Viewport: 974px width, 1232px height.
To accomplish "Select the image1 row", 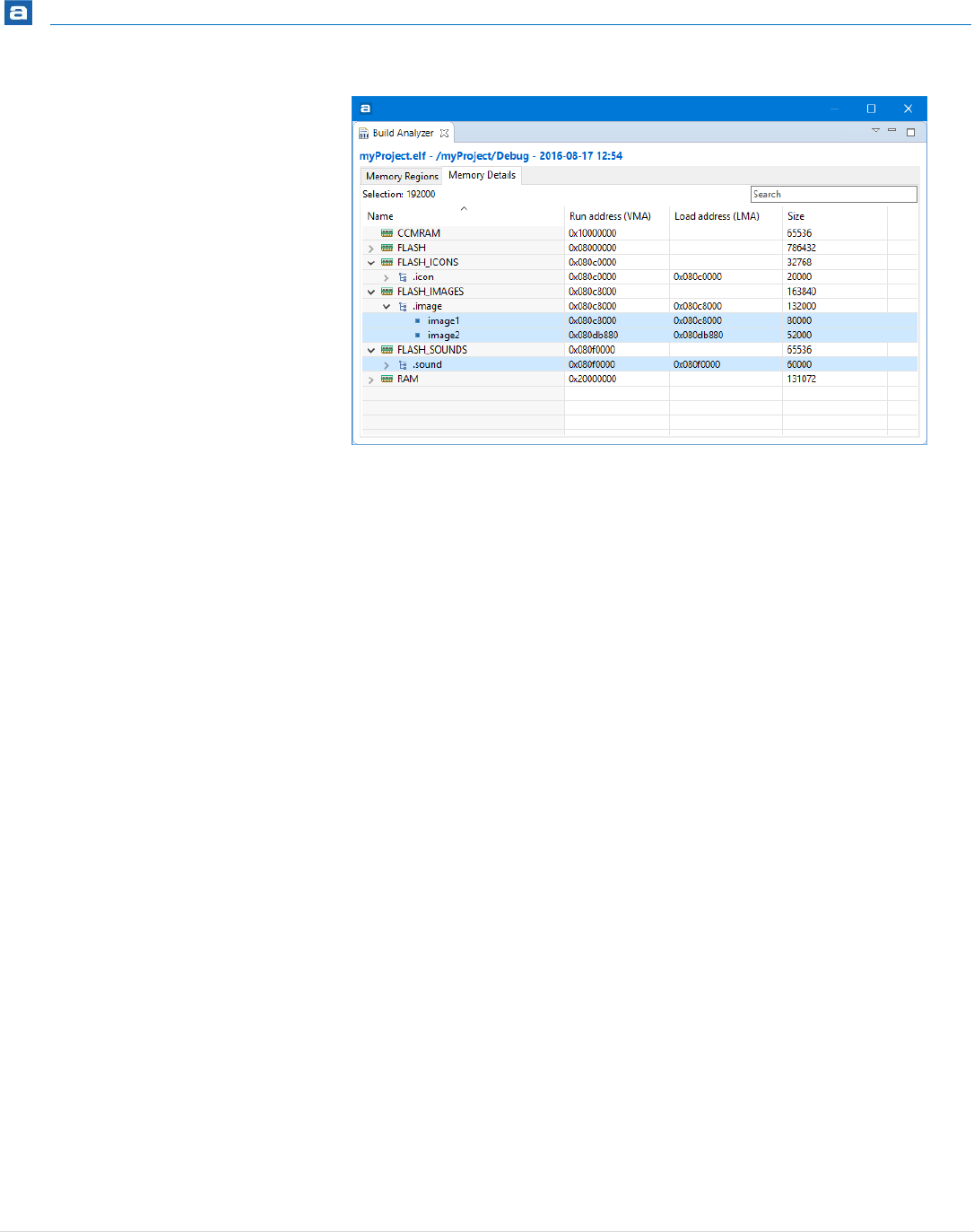I will (639, 320).
